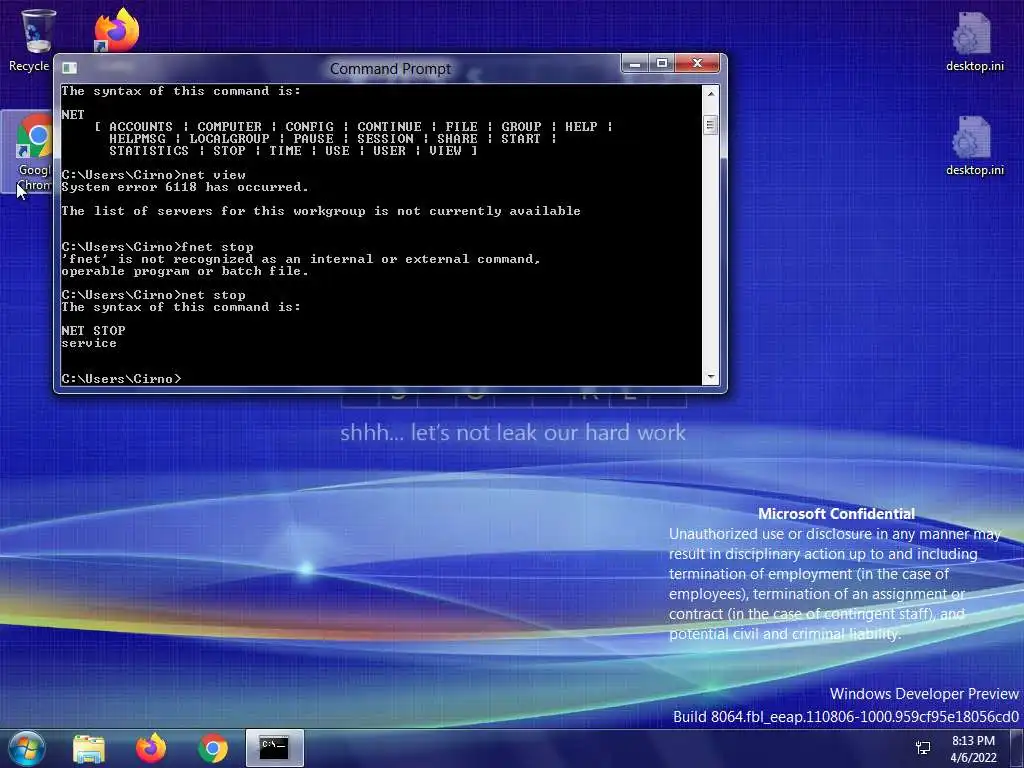
Task: Click the 'operable program or batch file.' line
Action: [x=184, y=271]
